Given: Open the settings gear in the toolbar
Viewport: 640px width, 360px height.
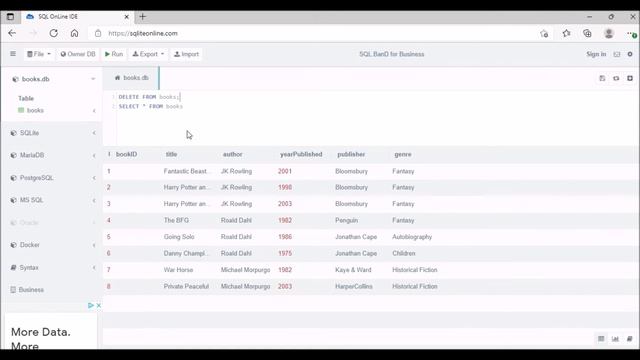Looking at the screenshot, I should [630, 54].
